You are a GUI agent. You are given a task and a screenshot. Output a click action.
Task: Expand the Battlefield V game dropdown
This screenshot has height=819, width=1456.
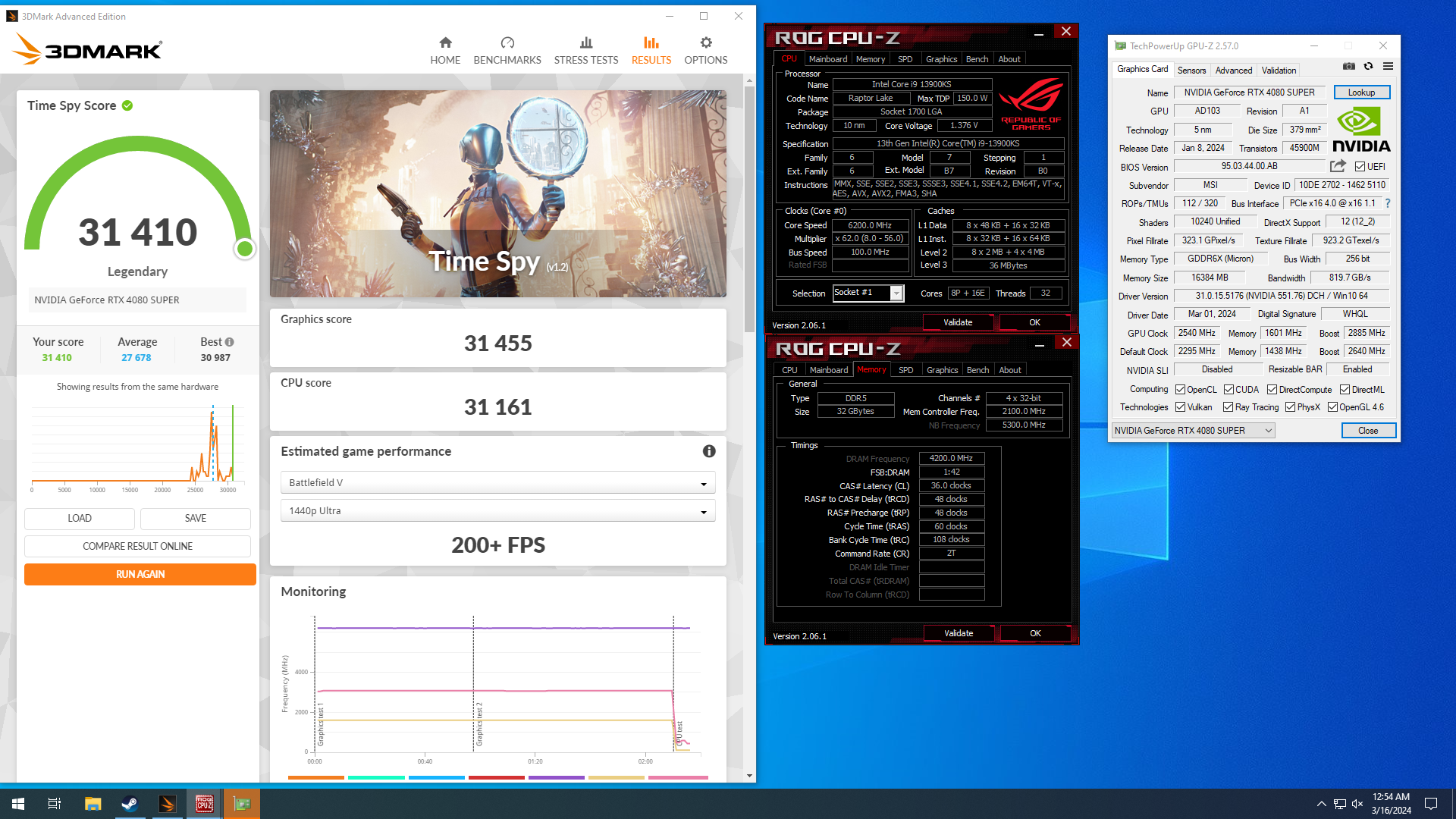[x=498, y=483]
